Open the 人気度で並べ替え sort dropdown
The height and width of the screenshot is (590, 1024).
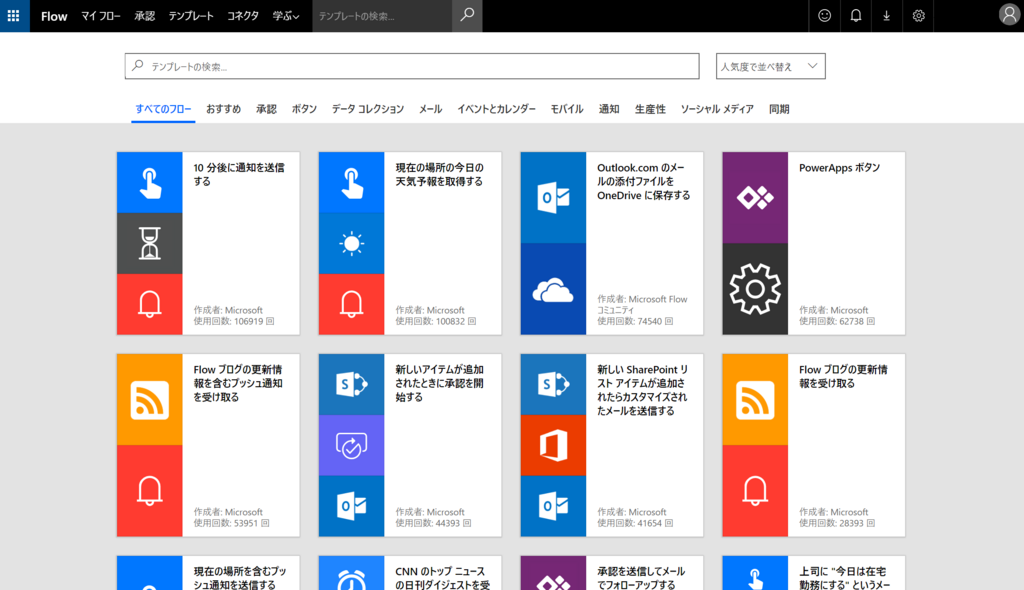tap(770, 64)
